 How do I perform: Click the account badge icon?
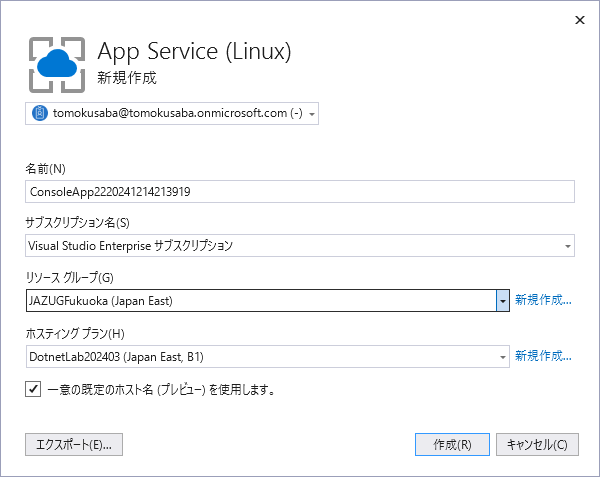point(40,113)
